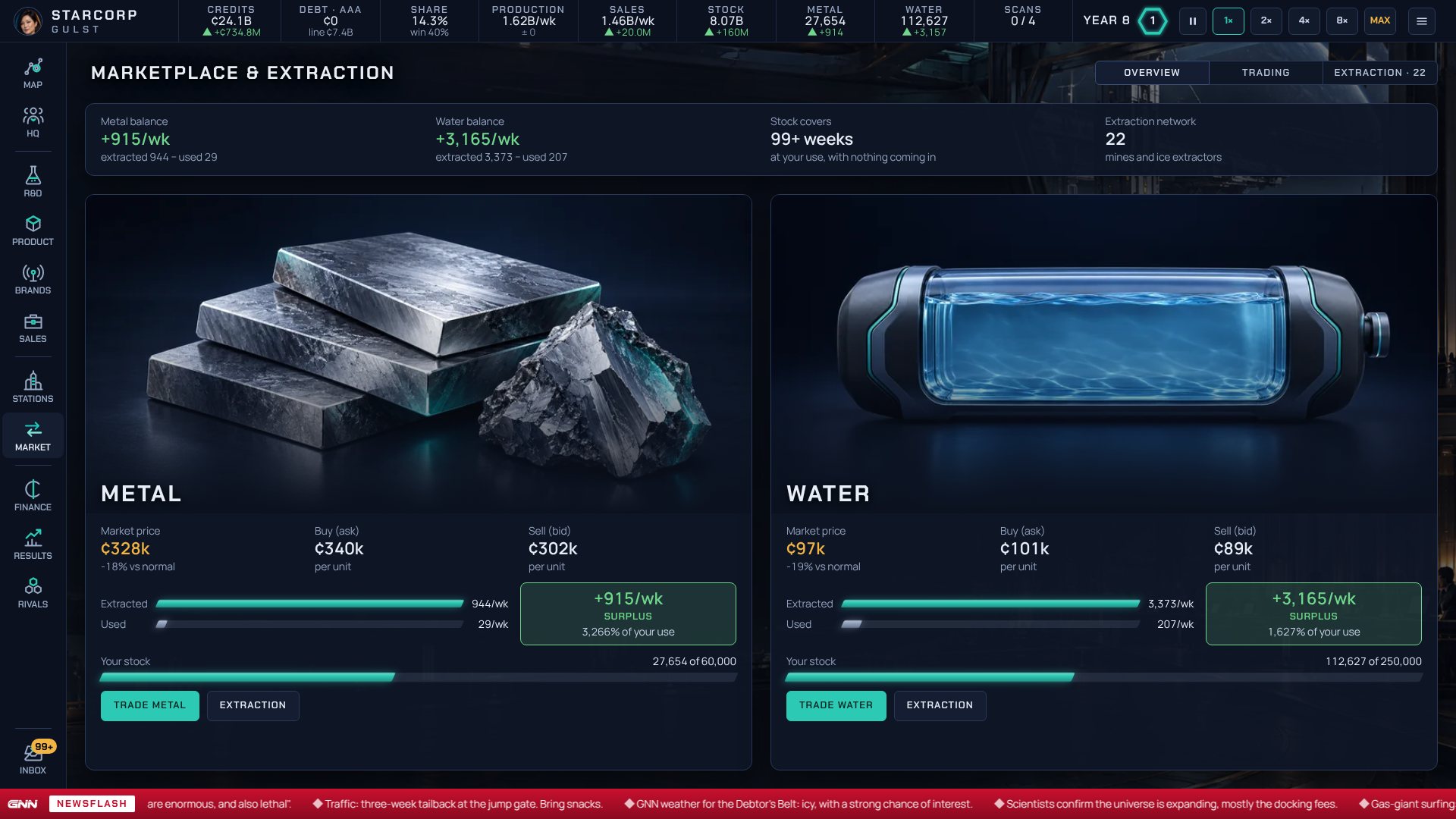
Task: Click the Sales 1.46B/wk stat
Action: click(627, 21)
